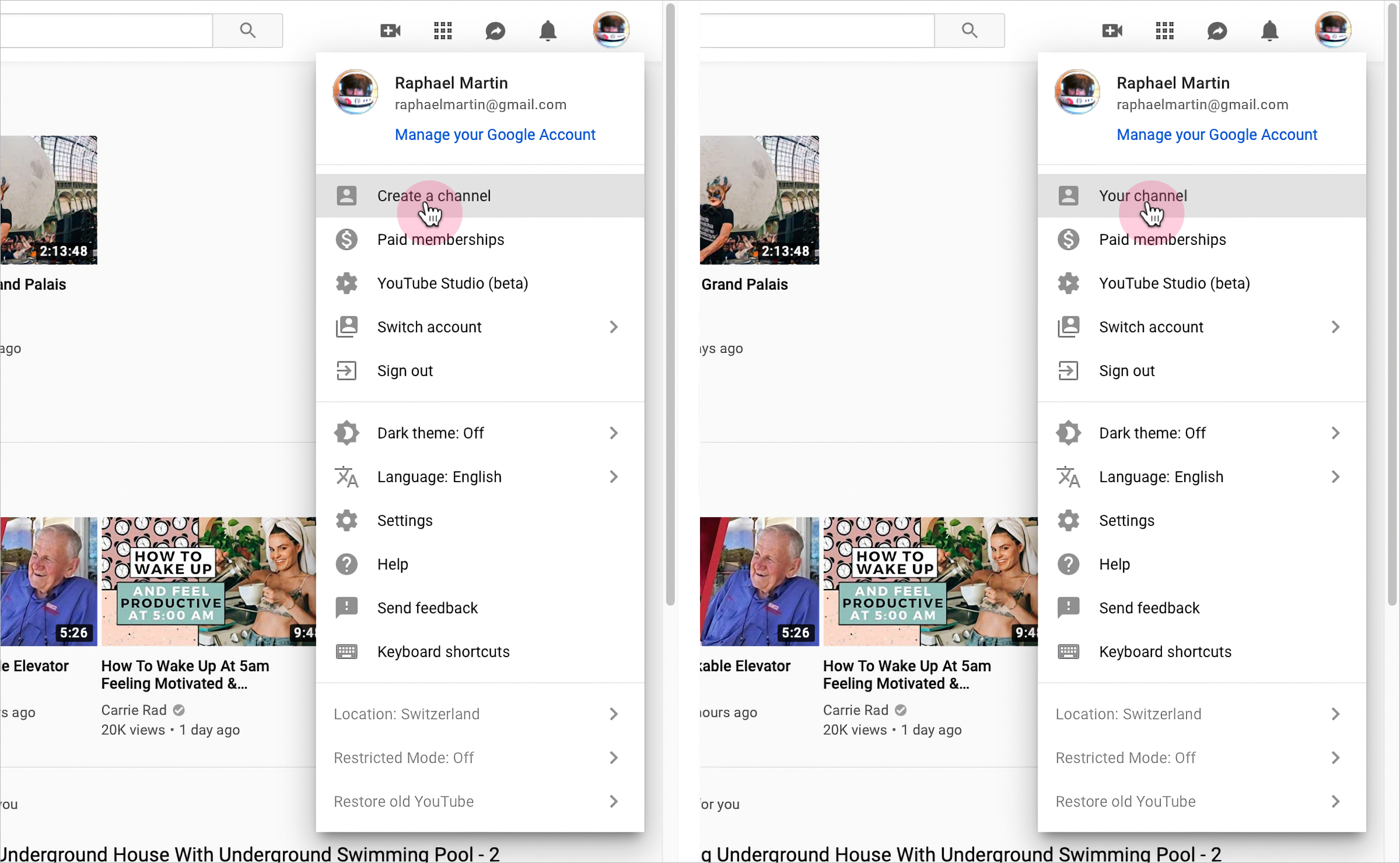The height and width of the screenshot is (863, 1400).
Task: Click the Keyboard shortcuts icon in left menu
Action: [x=346, y=652]
